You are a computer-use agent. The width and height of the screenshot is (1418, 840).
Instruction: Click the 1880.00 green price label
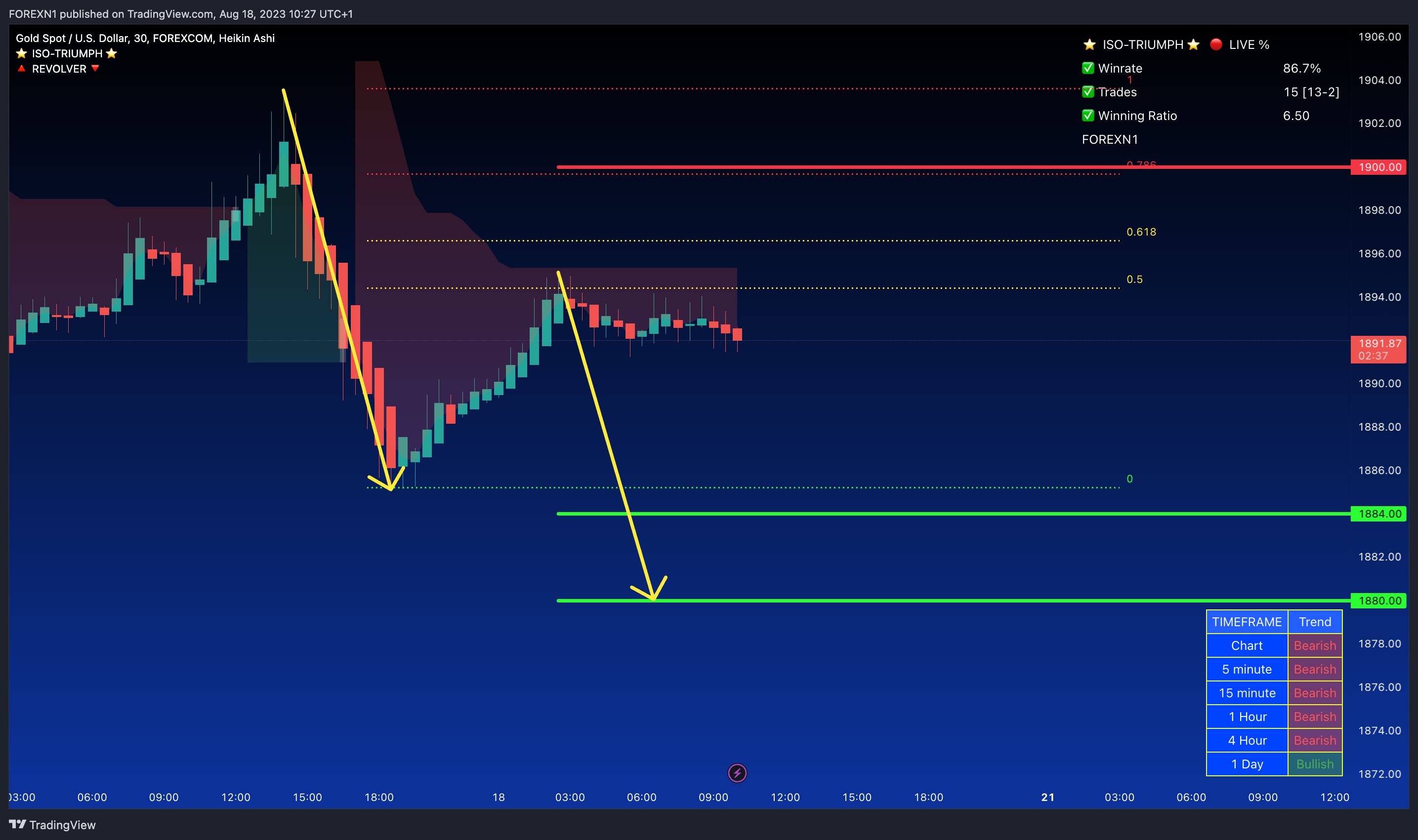click(x=1378, y=600)
